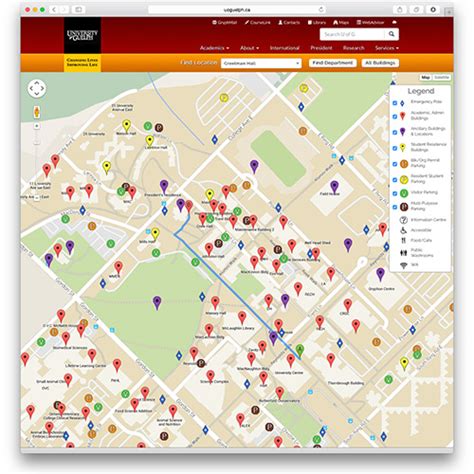Viewport: 474px width, 474px height.
Task: Click the green route endpoint marker
Action: 300,350
